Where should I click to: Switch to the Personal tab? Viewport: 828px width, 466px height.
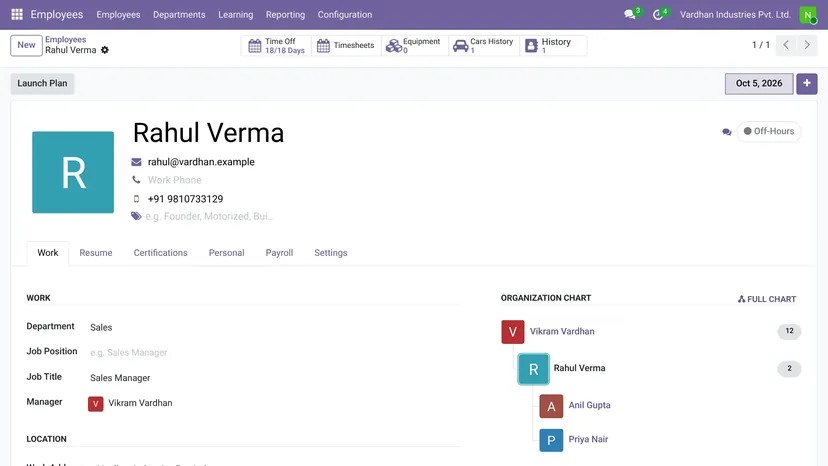227,253
